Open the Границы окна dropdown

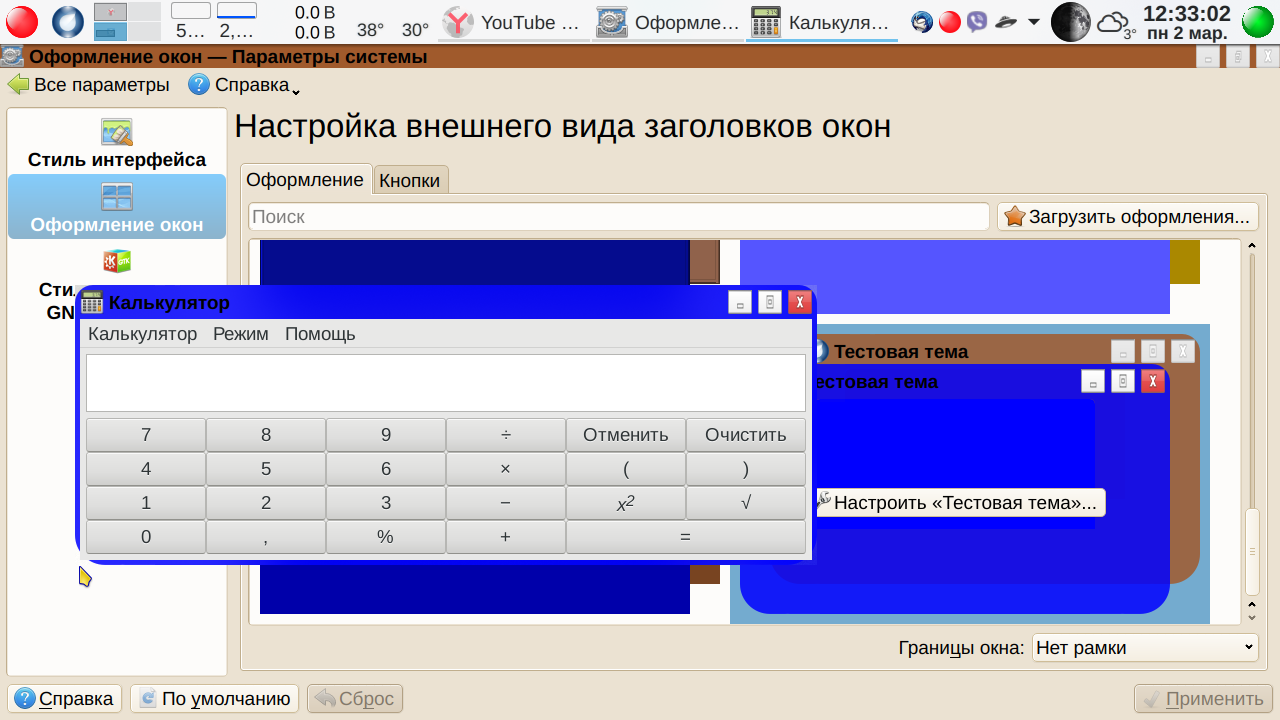pyautogui.click(x=1145, y=648)
